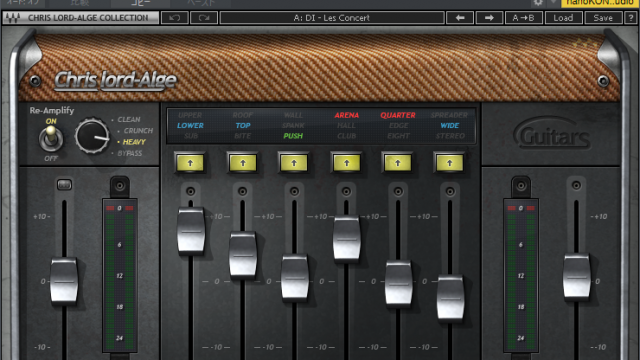Click yellow arrow button under TOP treble mode

point(243,163)
